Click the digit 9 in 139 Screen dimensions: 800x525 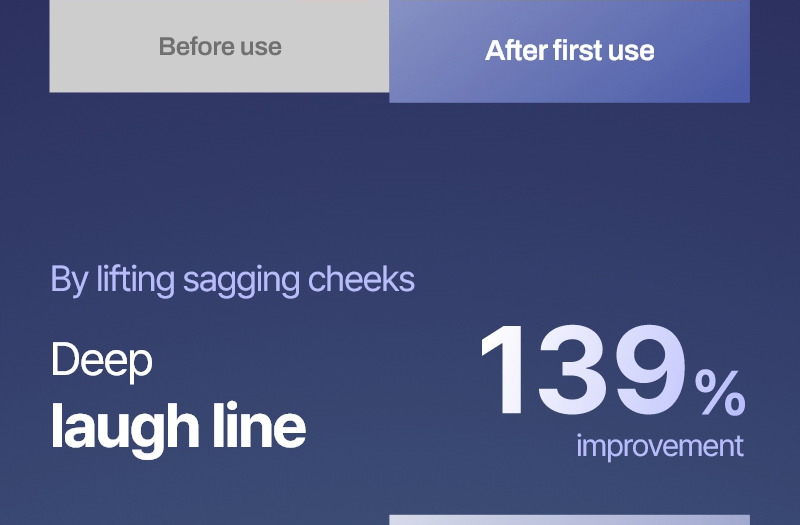pyautogui.click(x=650, y=370)
